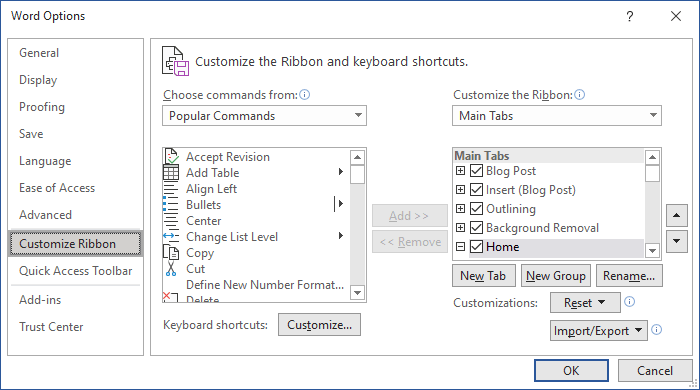The height and width of the screenshot is (390, 700).
Task: Click the Change List Level icon
Action: [x=171, y=236]
